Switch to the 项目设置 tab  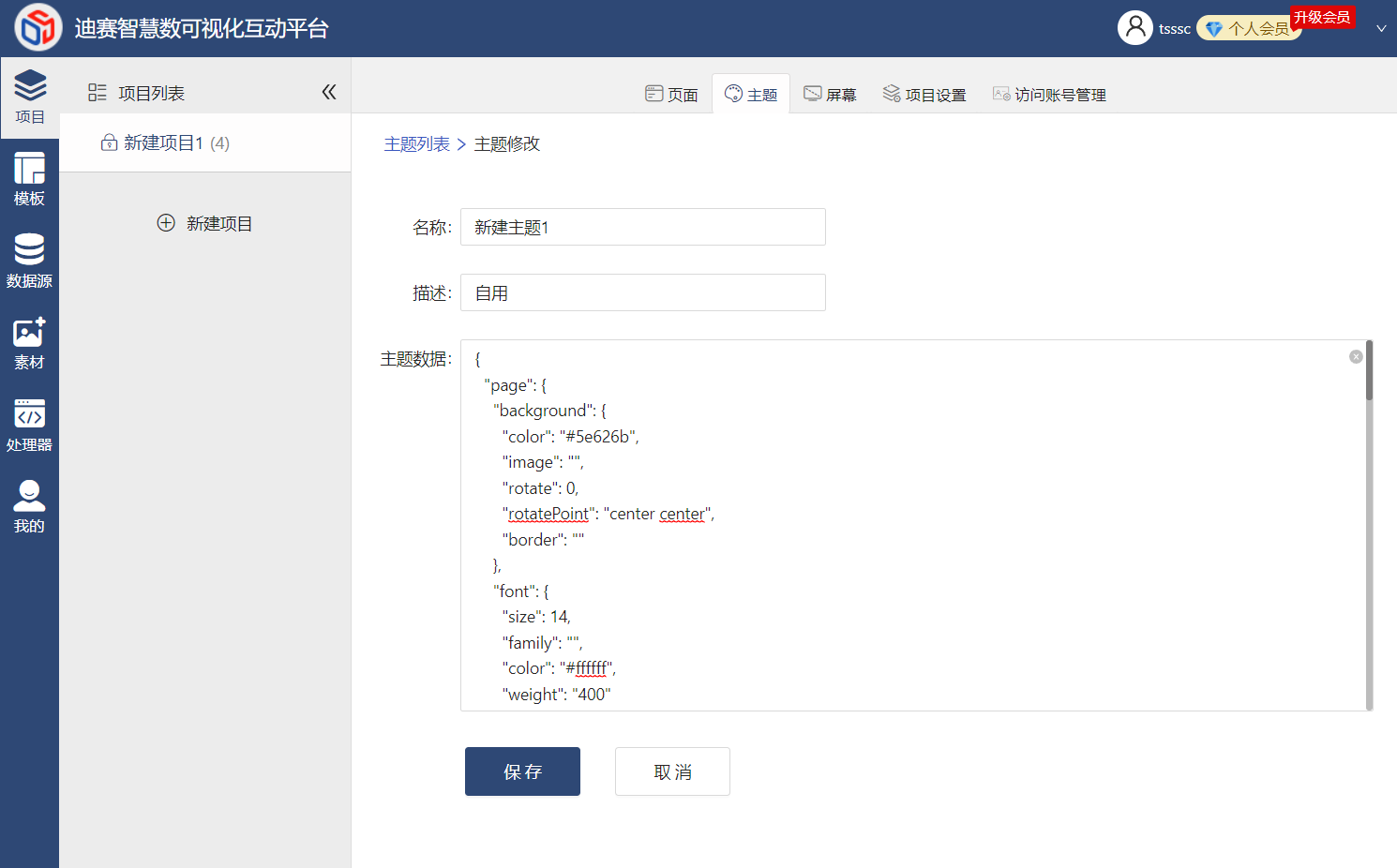pos(924,94)
